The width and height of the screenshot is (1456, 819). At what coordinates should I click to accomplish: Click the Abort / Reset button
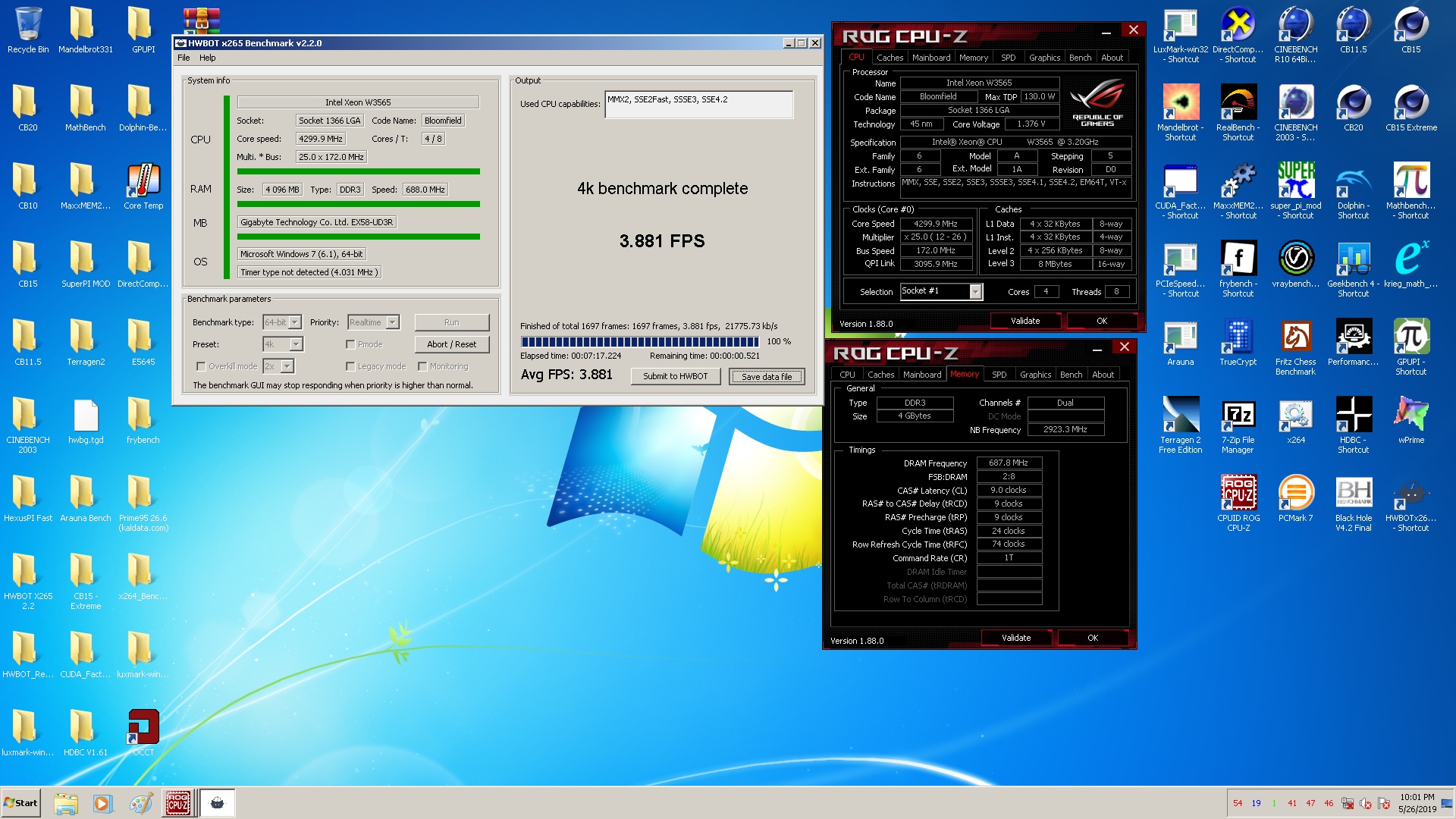[x=452, y=344]
